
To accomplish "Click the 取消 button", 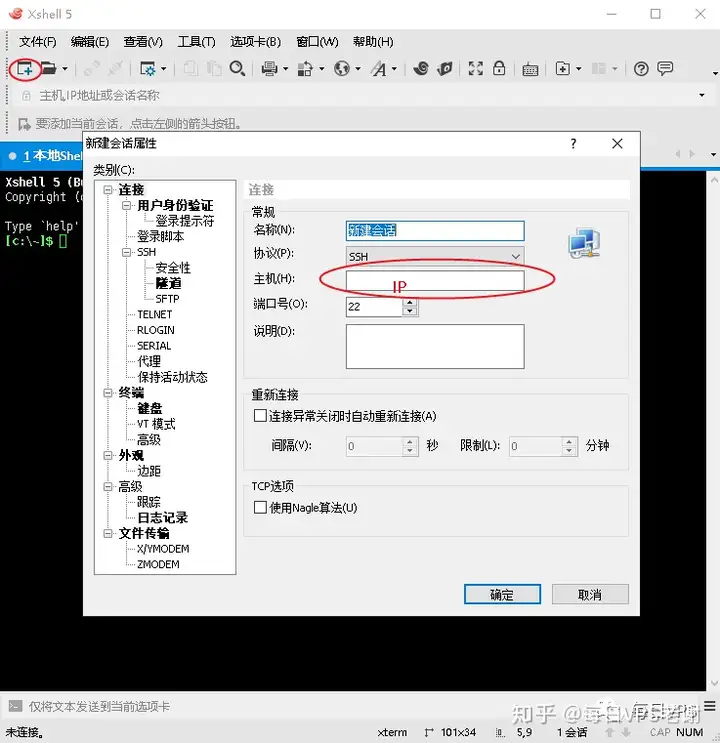I will (x=590, y=594).
